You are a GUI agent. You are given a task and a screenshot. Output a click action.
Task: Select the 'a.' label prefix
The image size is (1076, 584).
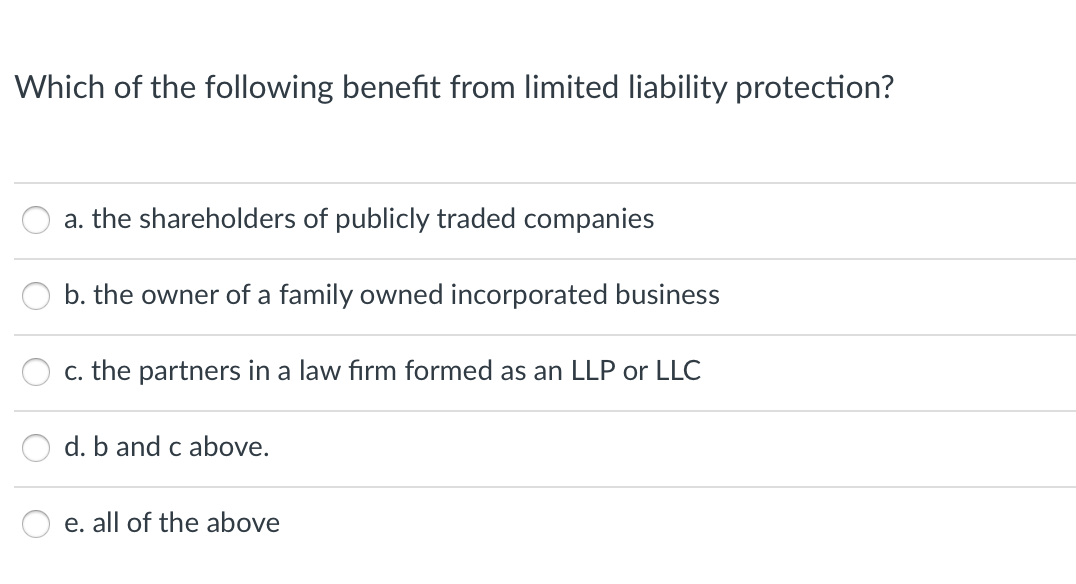click(73, 219)
